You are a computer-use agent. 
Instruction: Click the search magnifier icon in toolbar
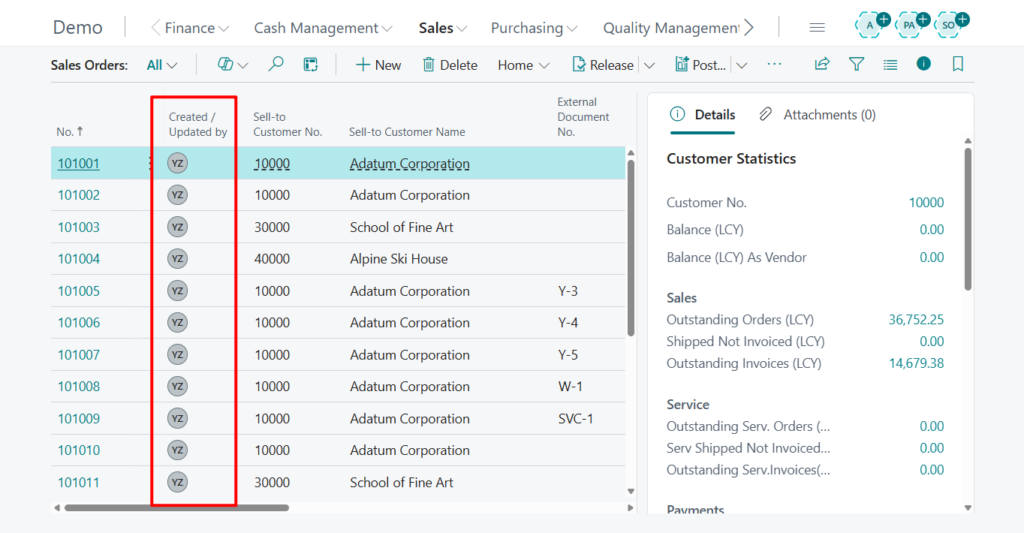click(x=276, y=64)
